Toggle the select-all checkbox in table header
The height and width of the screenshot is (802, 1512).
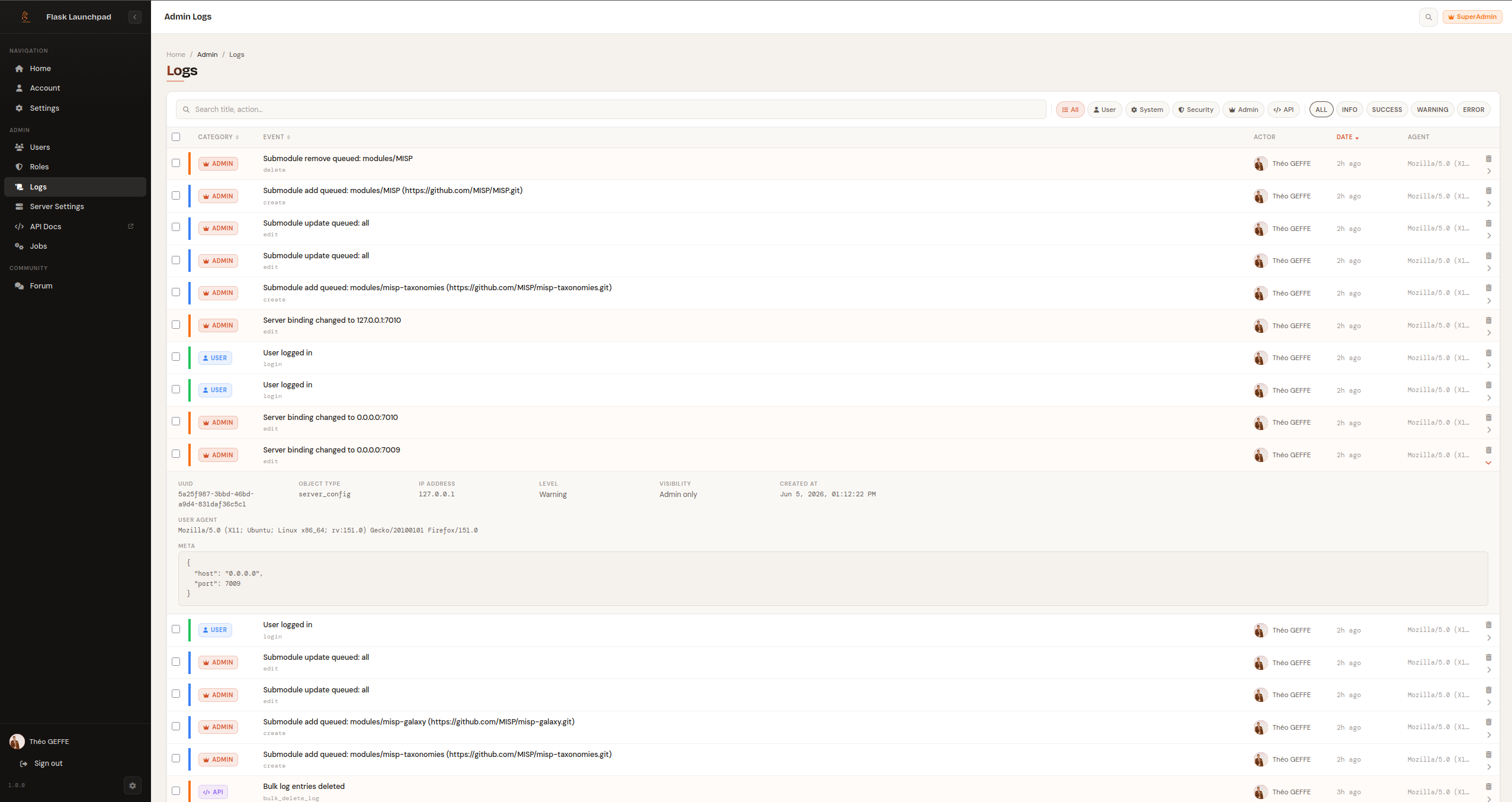coord(176,137)
